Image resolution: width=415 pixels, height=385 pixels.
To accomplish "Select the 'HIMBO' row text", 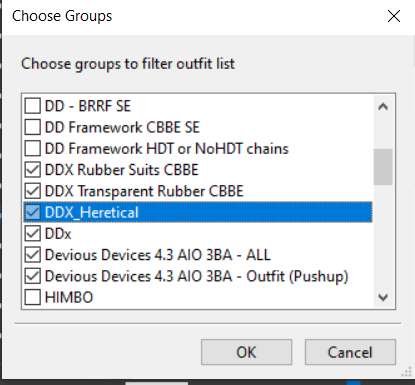I will coord(69,297).
